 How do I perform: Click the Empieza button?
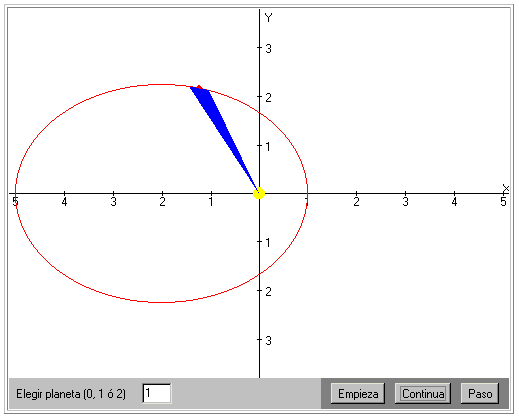(x=358, y=394)
